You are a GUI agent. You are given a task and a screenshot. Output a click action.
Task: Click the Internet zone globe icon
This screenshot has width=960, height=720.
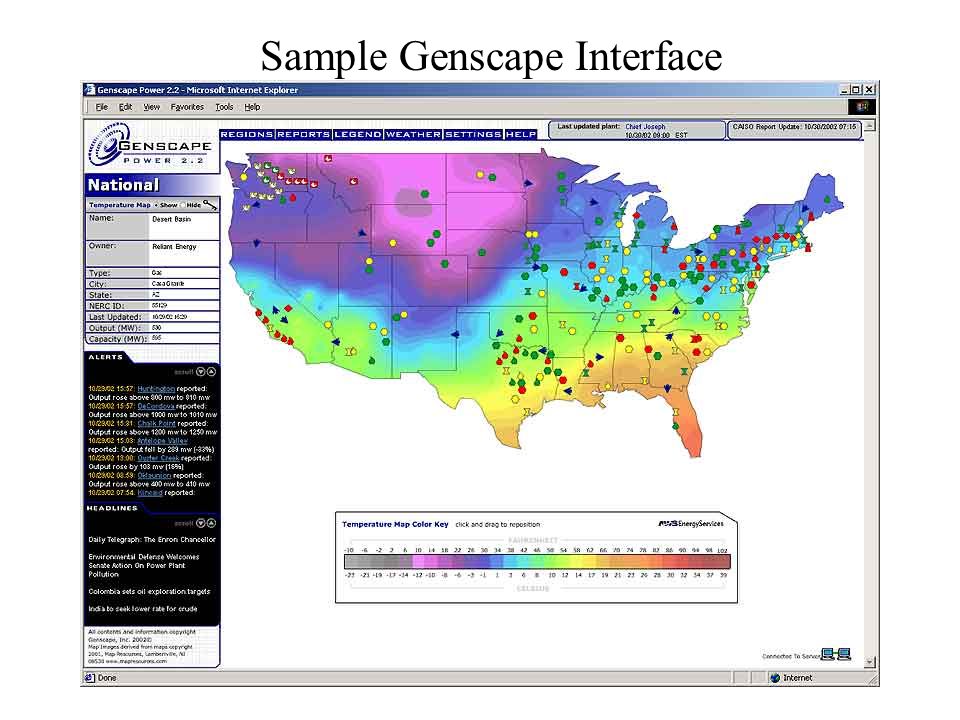(775, 678)
